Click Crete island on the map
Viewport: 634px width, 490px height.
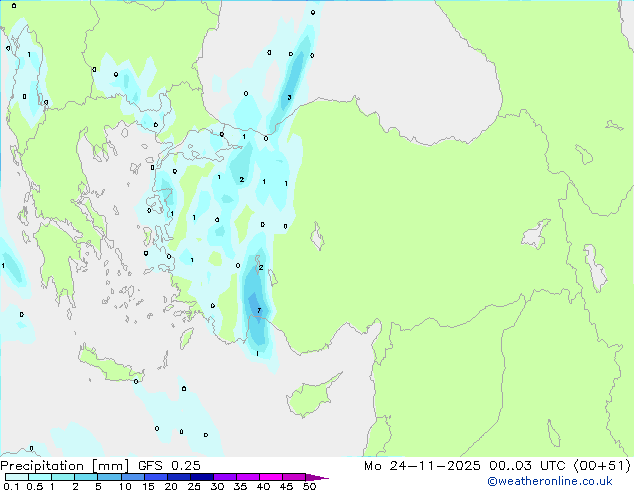[109, 366]
